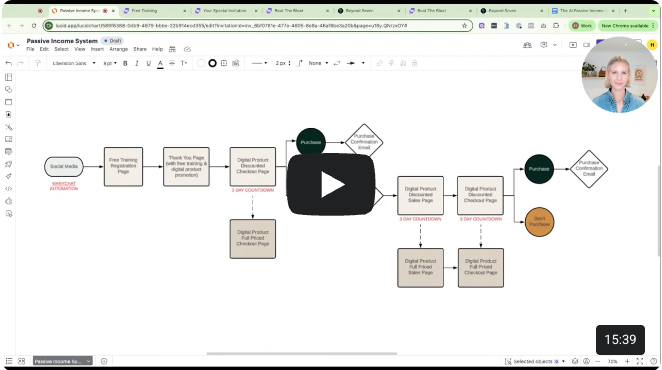Screen dimensions: 662x370
Task: Start presentation mode
Action: click(x=573, y=45)
